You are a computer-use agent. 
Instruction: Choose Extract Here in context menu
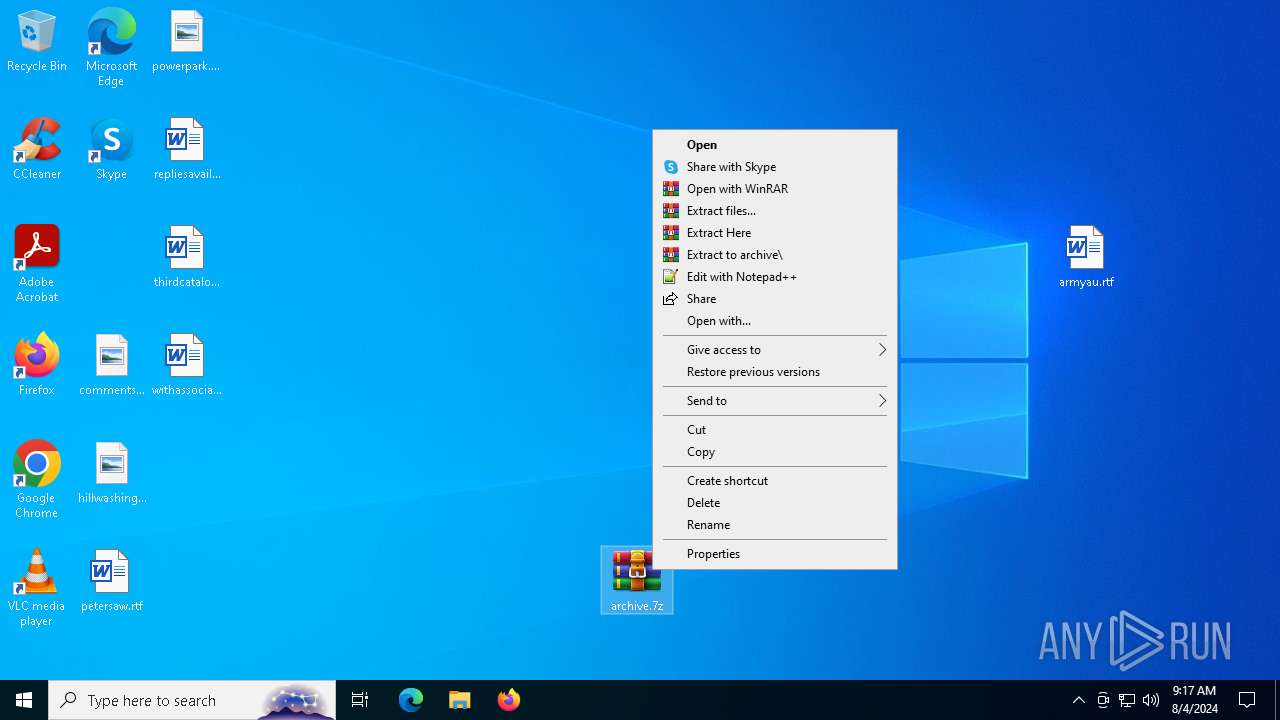click(x=775, y=233)
